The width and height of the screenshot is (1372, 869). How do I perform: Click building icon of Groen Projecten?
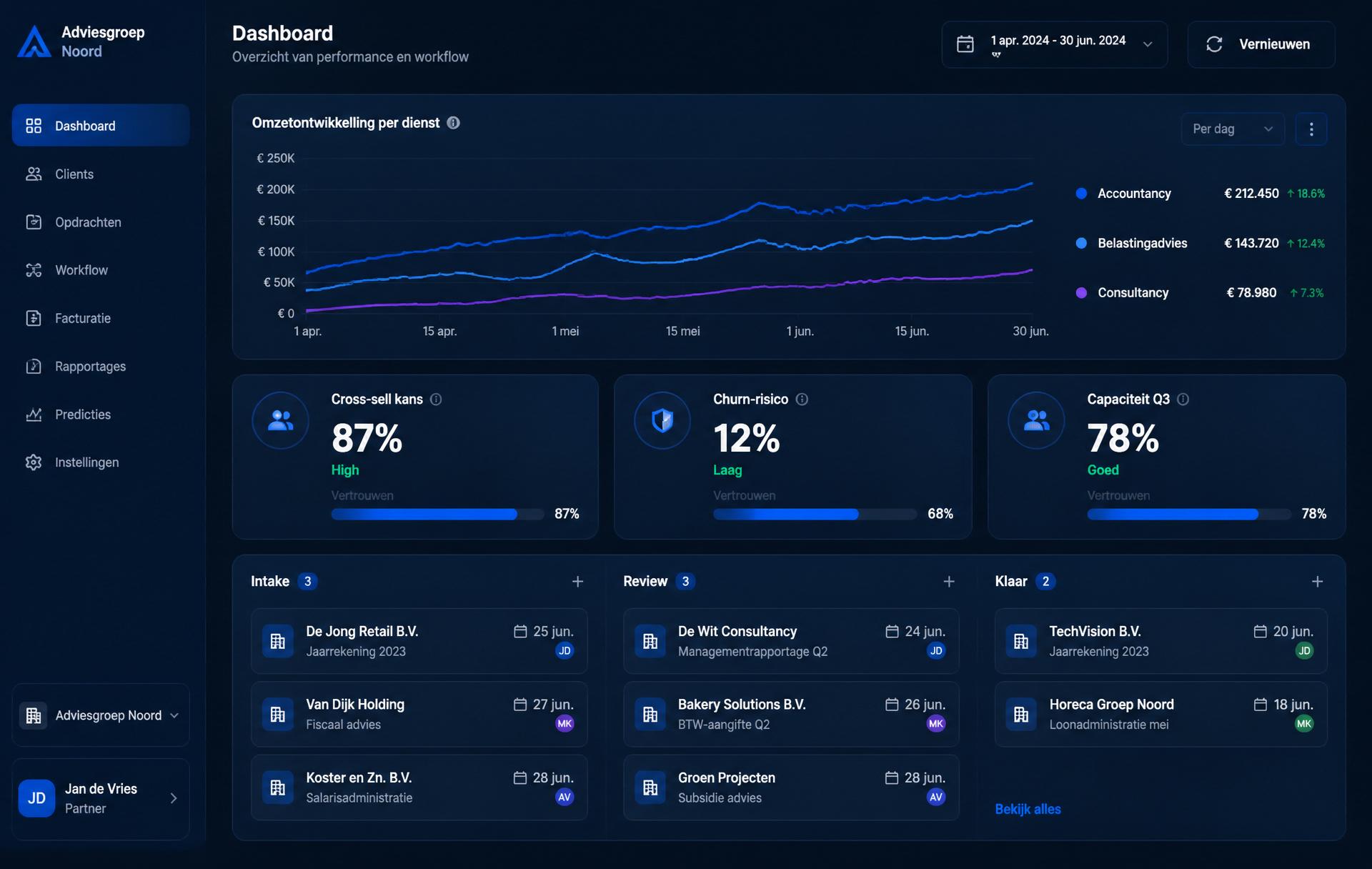click(x=650, y=788)
